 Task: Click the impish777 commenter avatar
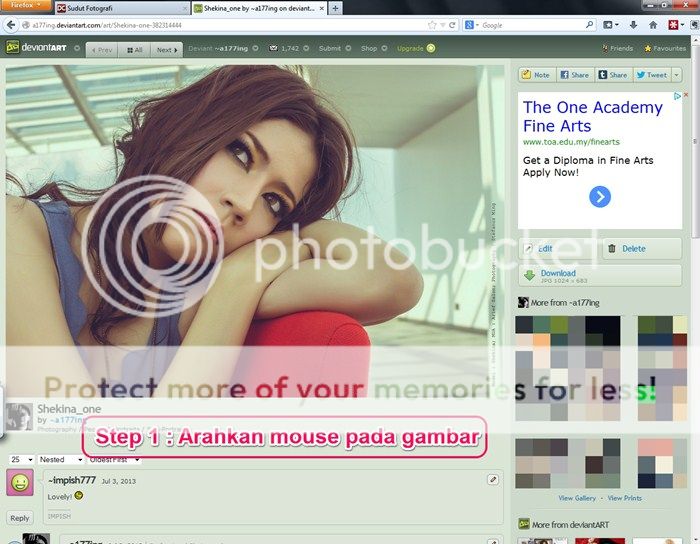[20, 484]
